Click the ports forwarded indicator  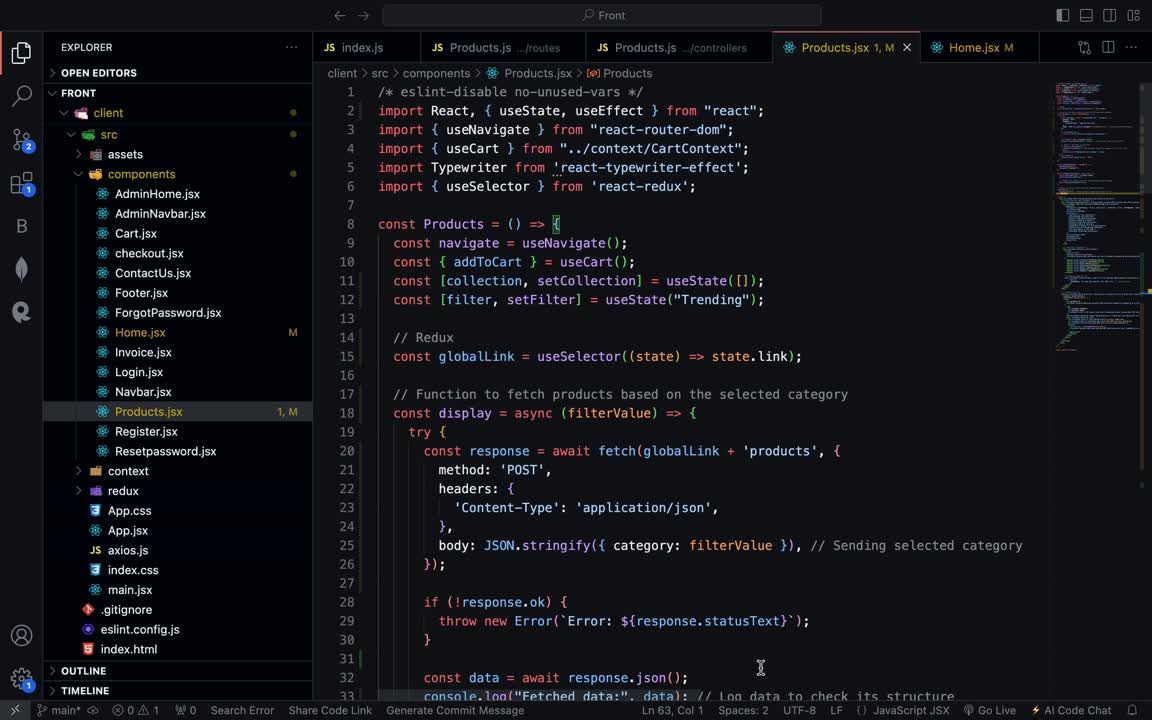coord(185,710)
